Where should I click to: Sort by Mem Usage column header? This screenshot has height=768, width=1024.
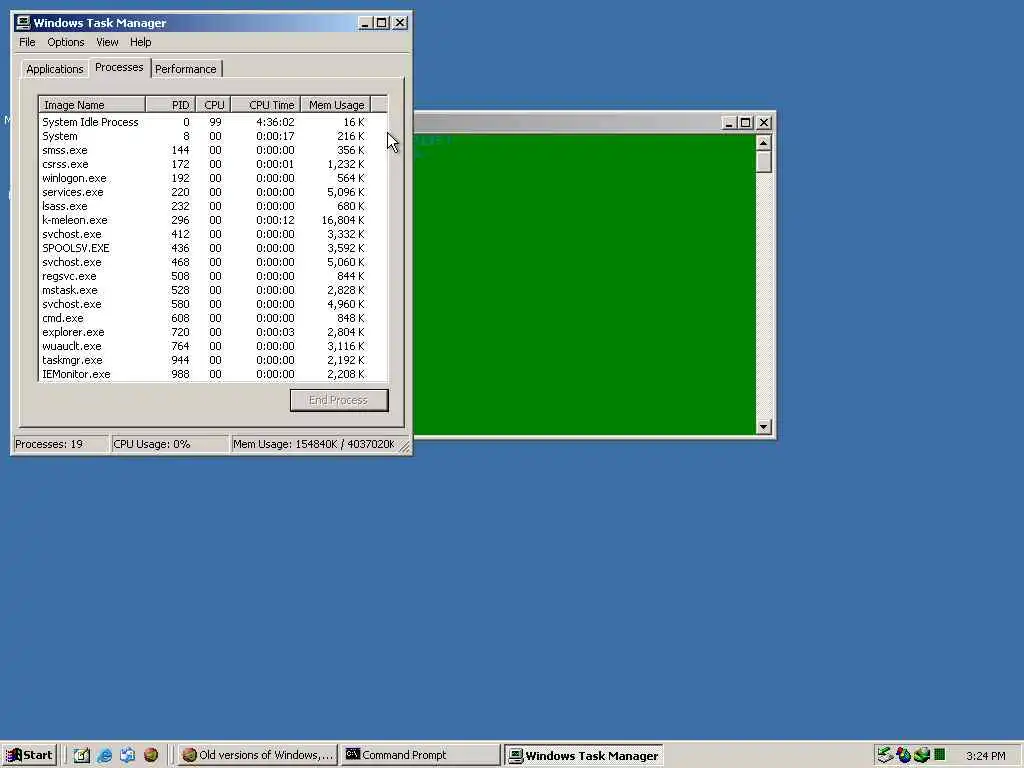tap(336, 104)
